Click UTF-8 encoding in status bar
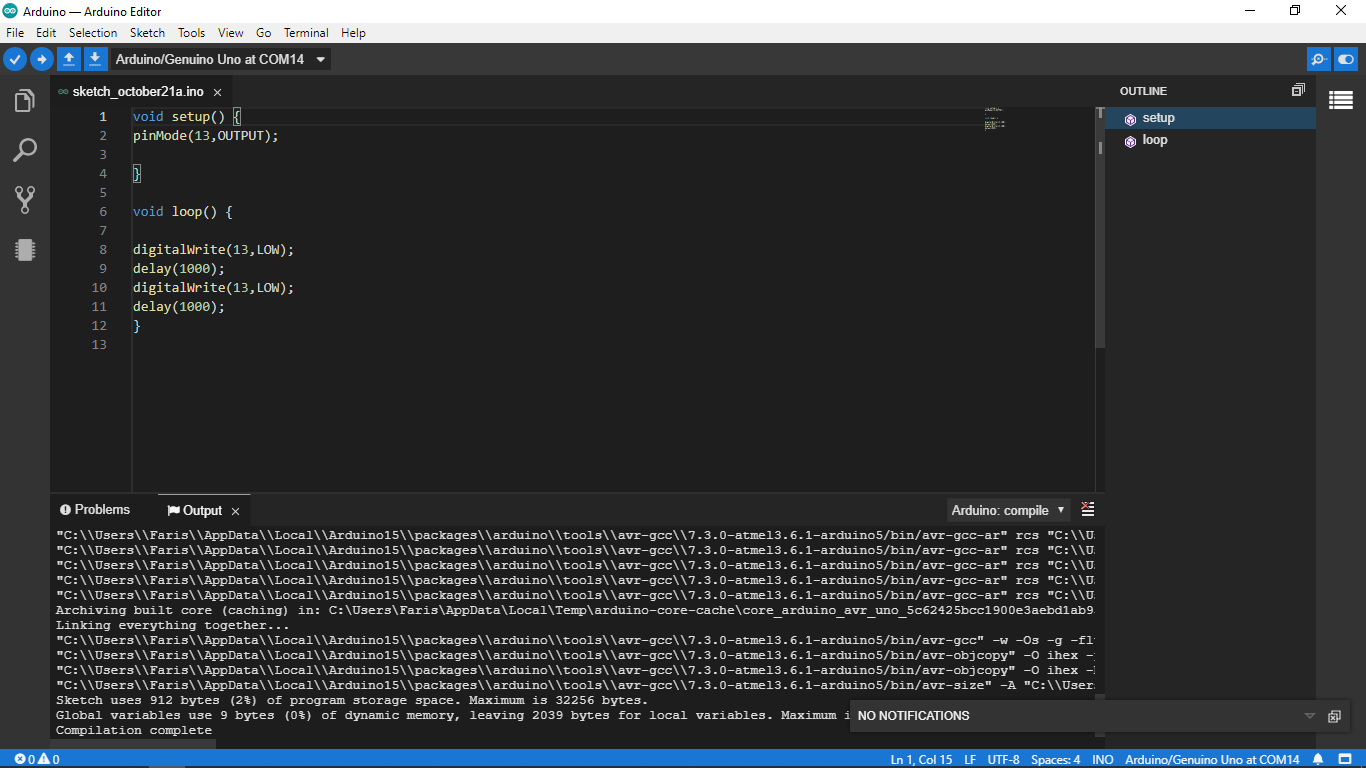Image resolution: width=1366 pixels, height=768 pixels. point(1004,759)
